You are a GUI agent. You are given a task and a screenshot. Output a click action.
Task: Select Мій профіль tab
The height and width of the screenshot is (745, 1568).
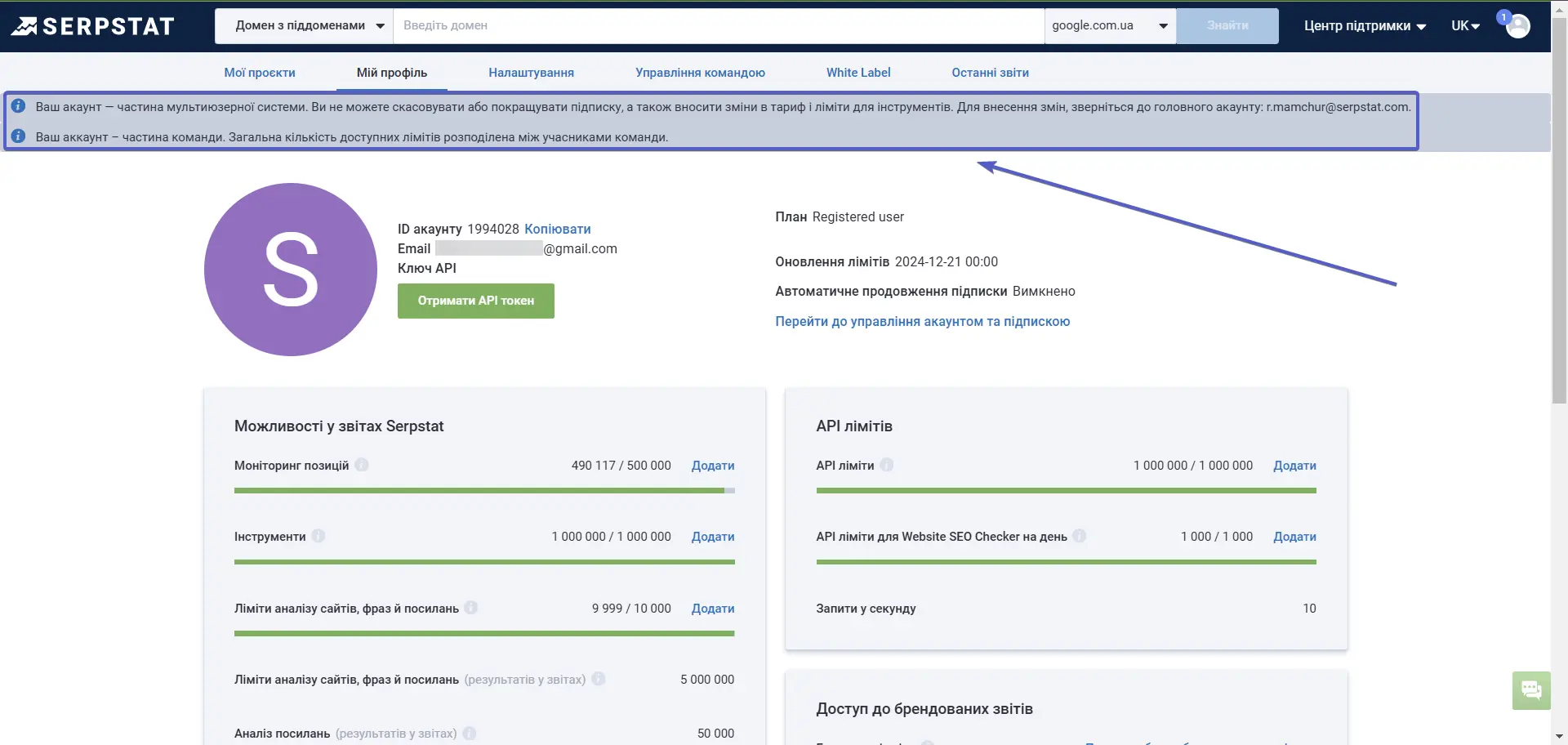pos(392,73)
